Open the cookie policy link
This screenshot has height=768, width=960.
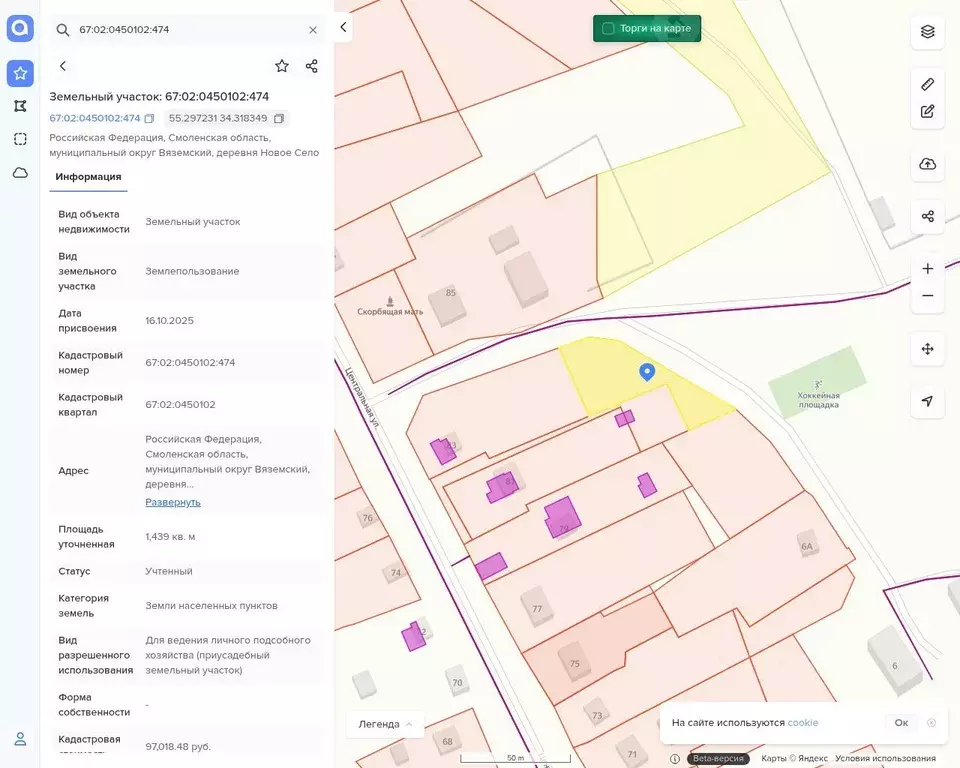pyautogui.click(x=803, y=723)
